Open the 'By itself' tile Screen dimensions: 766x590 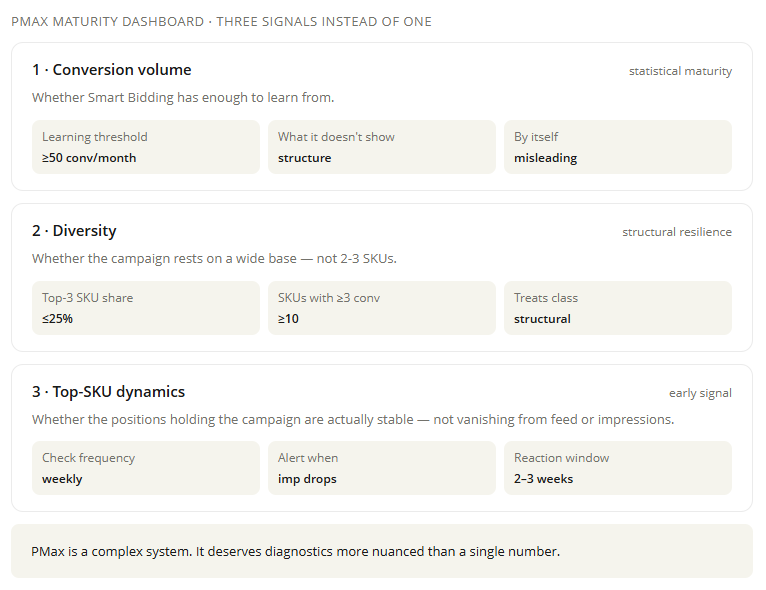(x=617, y=147)
